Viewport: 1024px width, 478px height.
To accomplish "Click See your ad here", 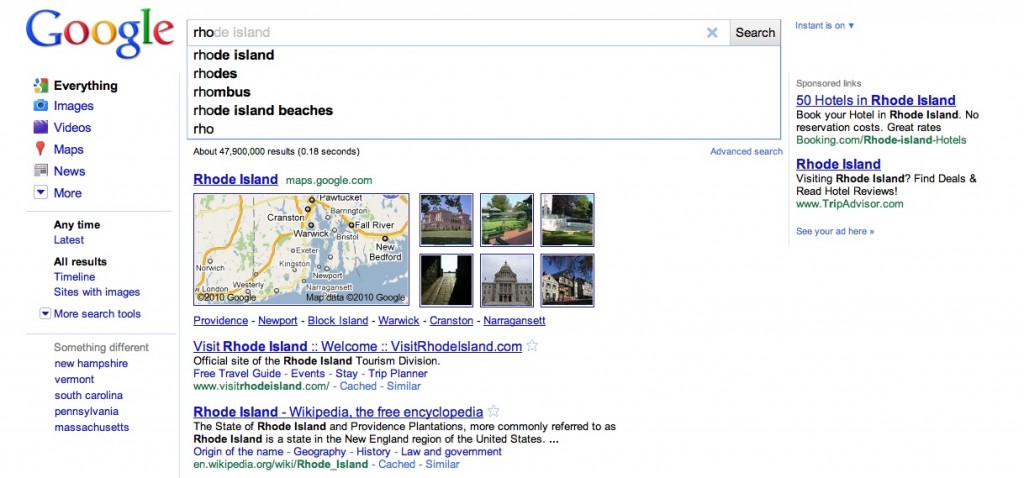I will (835, 231).
